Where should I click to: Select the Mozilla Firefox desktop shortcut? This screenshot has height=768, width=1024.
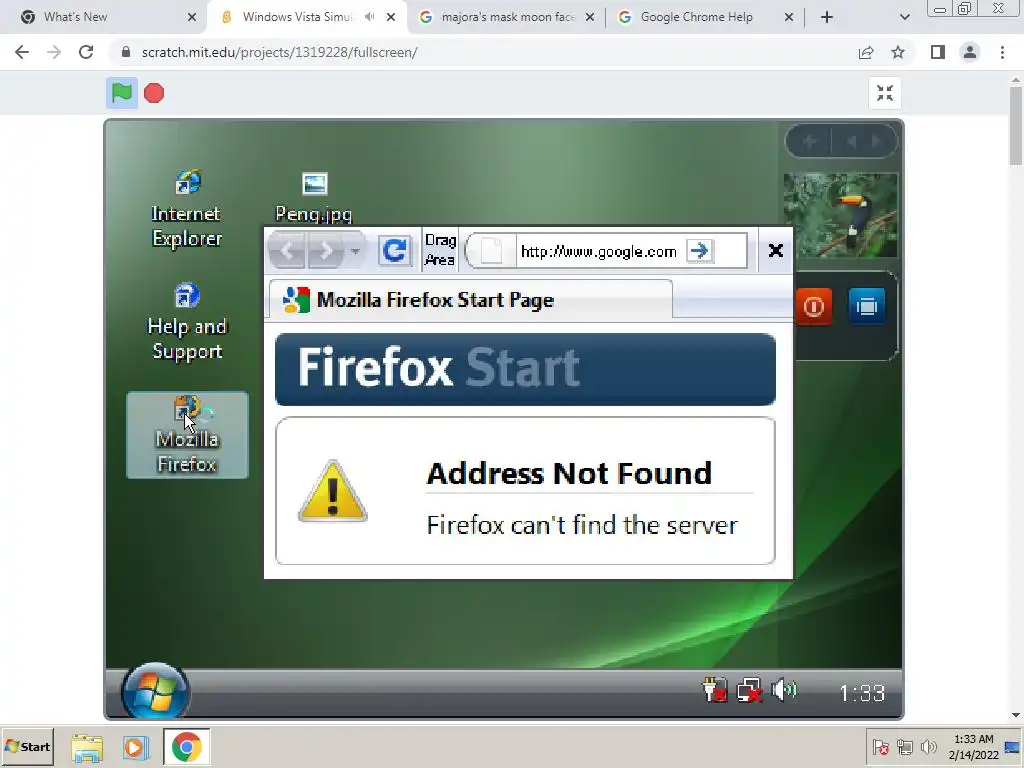(x=187, y=435)
